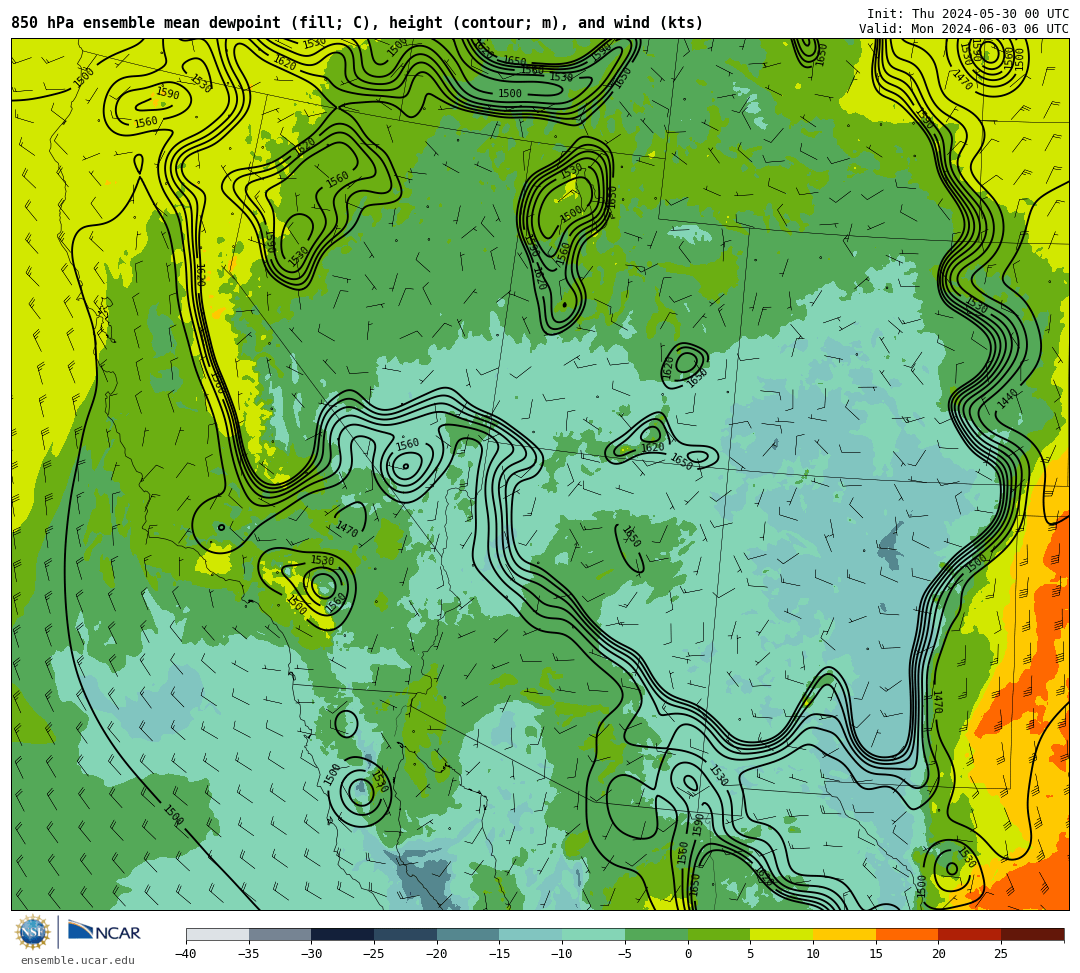1080x973 pixels.
Task: Click the 5 colorbar tick label
Action: coord(751,954)
